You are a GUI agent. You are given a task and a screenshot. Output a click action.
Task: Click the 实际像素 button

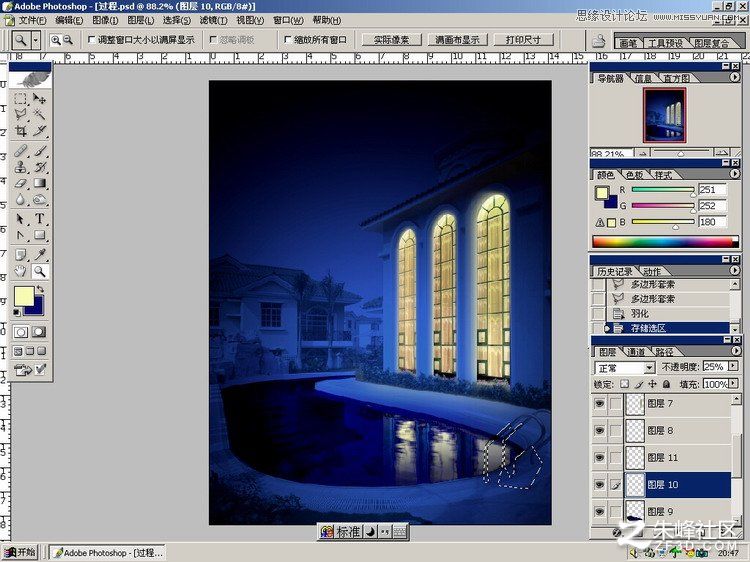coord(391,40)
